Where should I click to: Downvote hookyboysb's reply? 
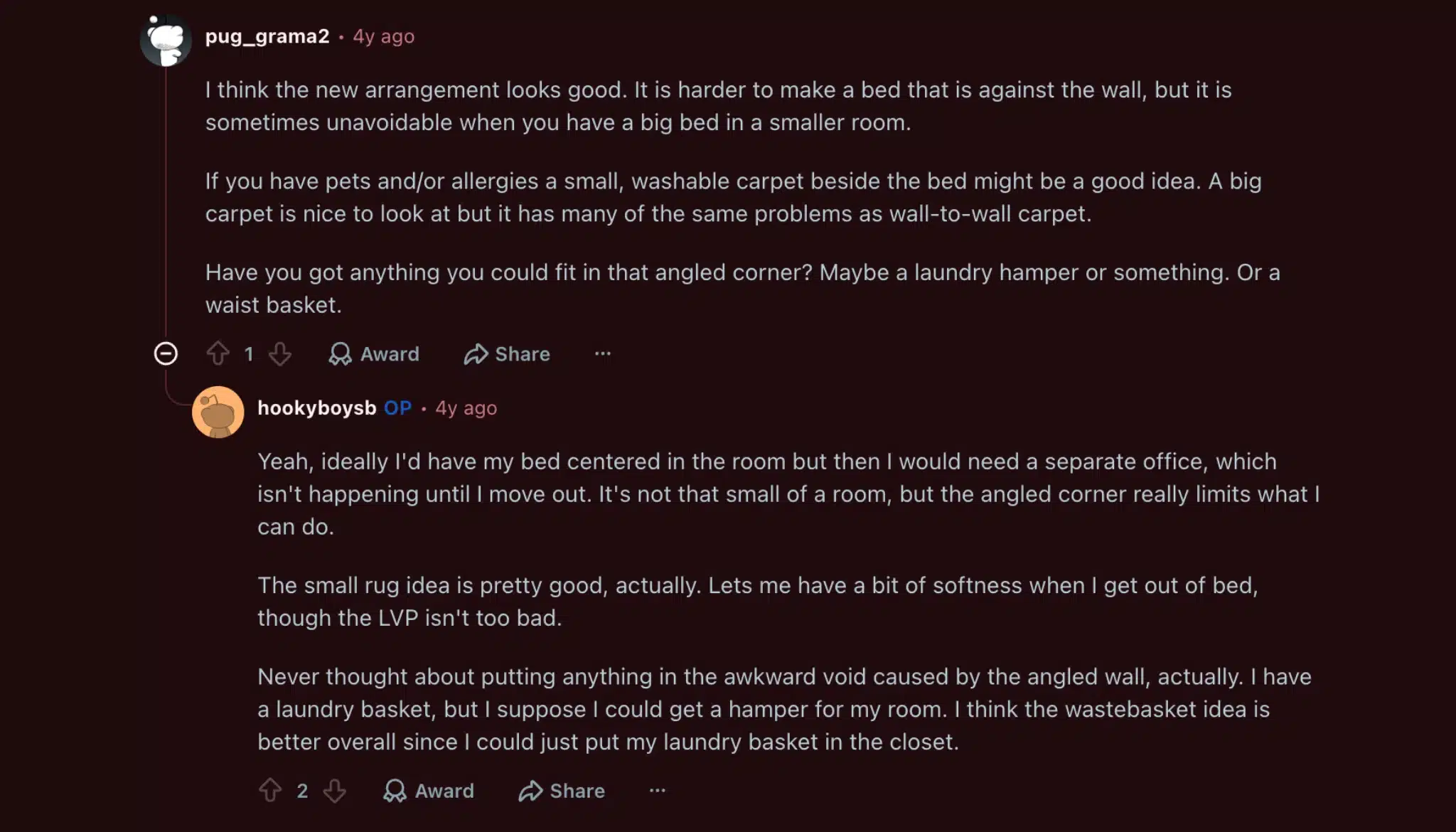coord(334,790)
